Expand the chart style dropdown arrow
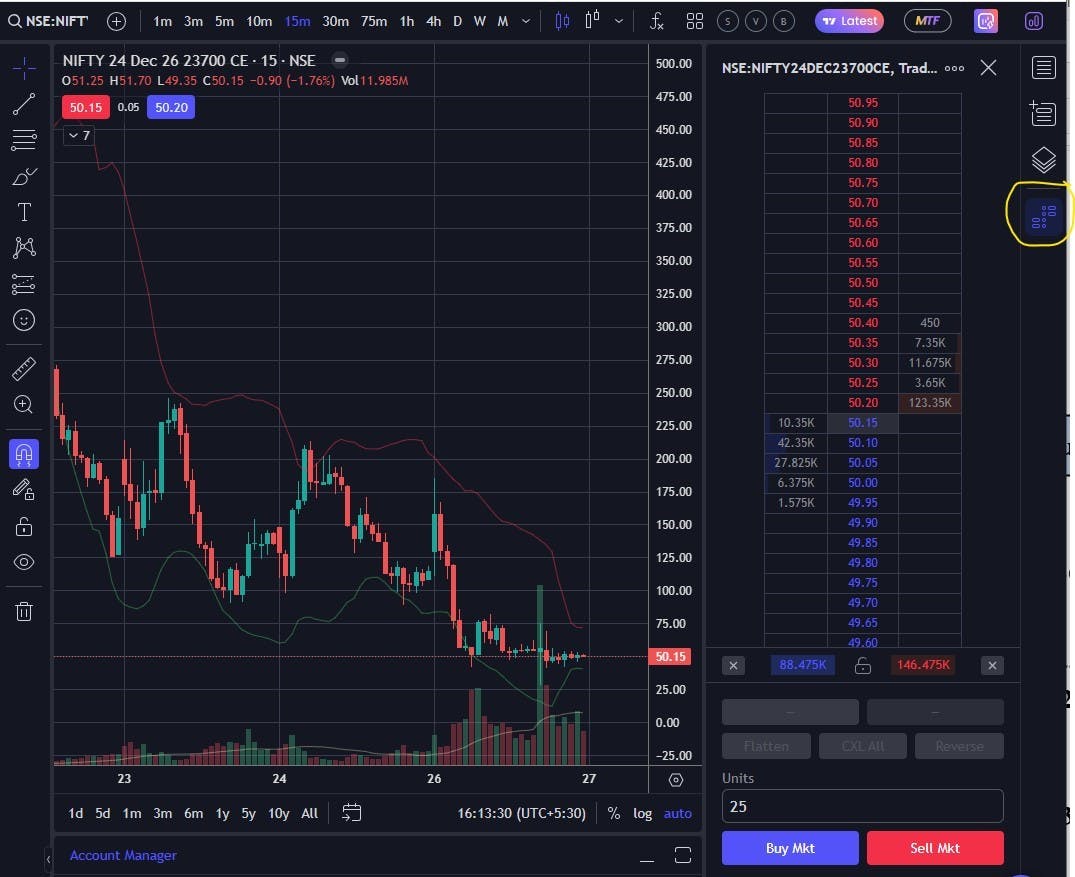Image resolution: width=1075 pixels, height=877 pixels. pos(618,21)
